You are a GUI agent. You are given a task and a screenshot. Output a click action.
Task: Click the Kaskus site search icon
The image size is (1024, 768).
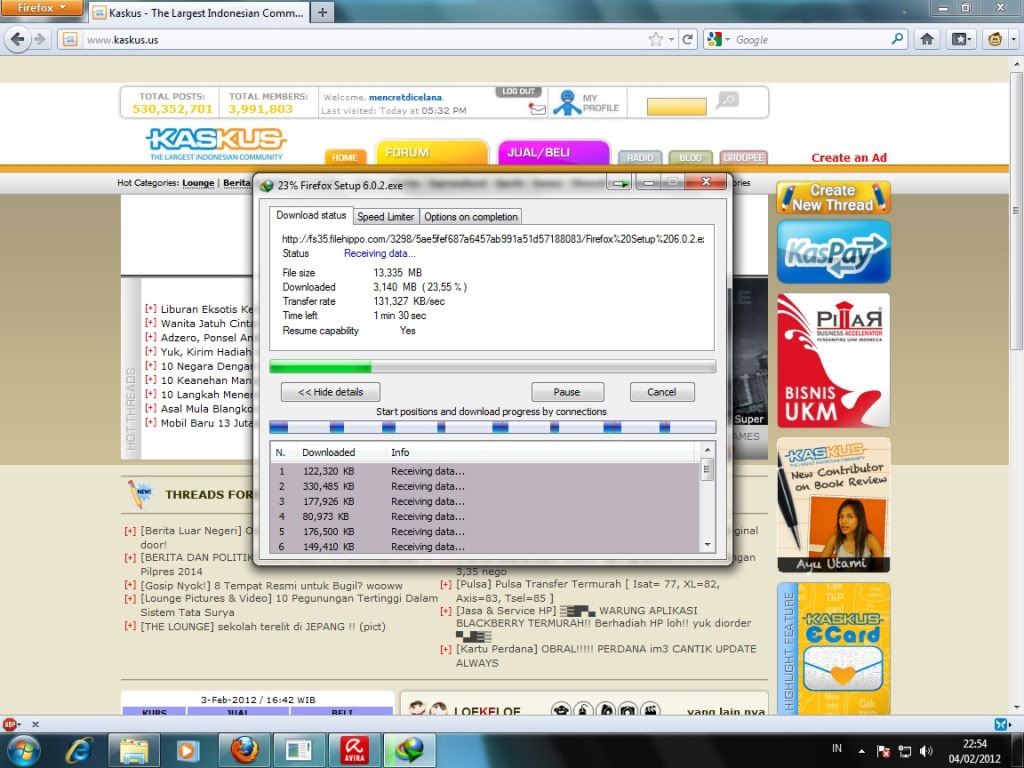pyautogui.click(x=727, y=100)
